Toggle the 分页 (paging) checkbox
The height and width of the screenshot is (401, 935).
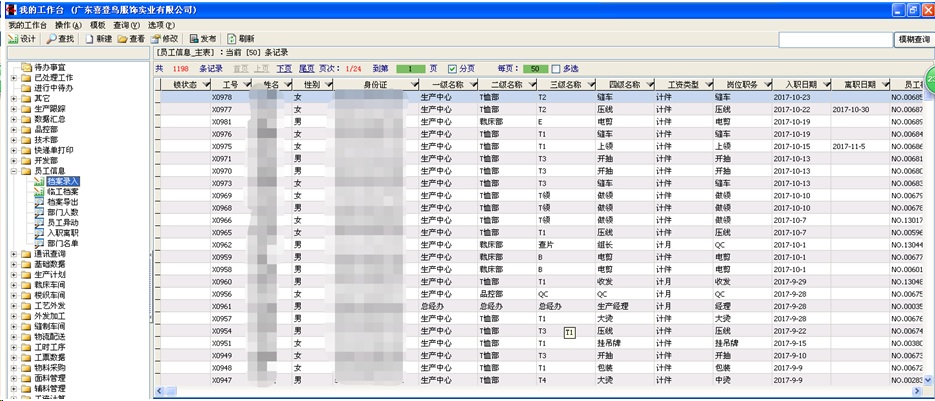pyautogui.click(x=452, y=68)
